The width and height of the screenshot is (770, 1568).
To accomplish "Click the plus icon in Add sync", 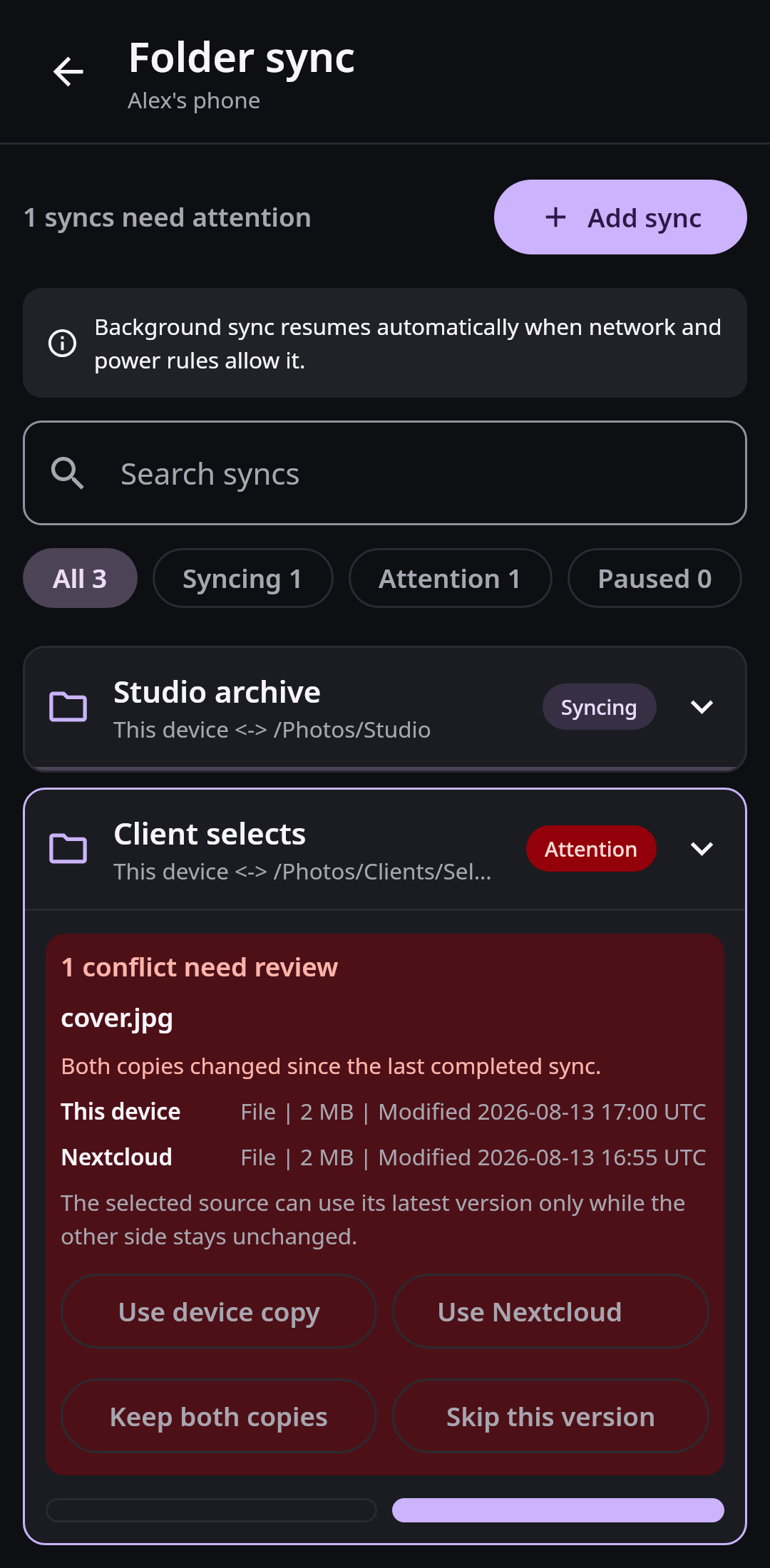I will pos(555,217).
